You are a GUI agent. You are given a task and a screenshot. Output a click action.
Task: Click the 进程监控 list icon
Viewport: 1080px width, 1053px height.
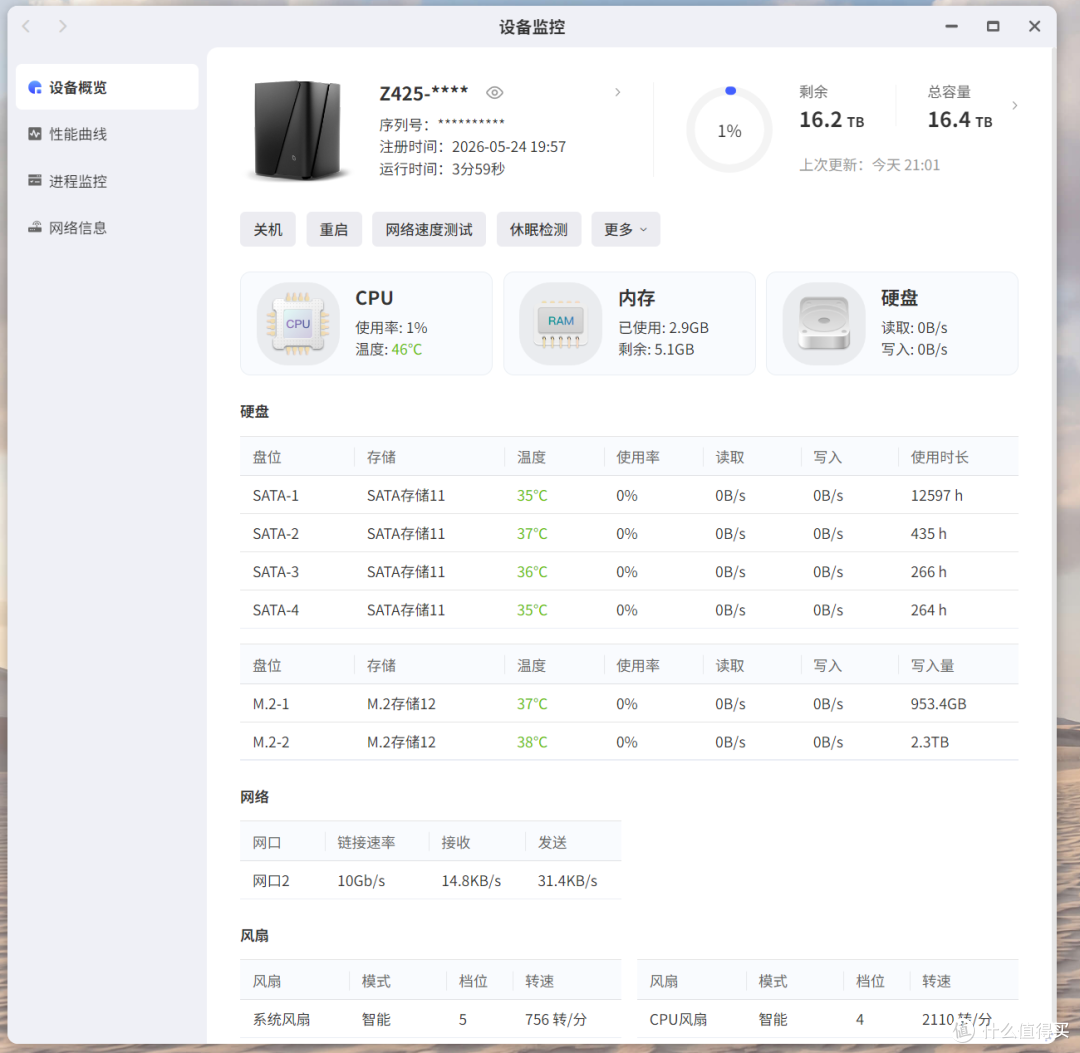[34, 180]
